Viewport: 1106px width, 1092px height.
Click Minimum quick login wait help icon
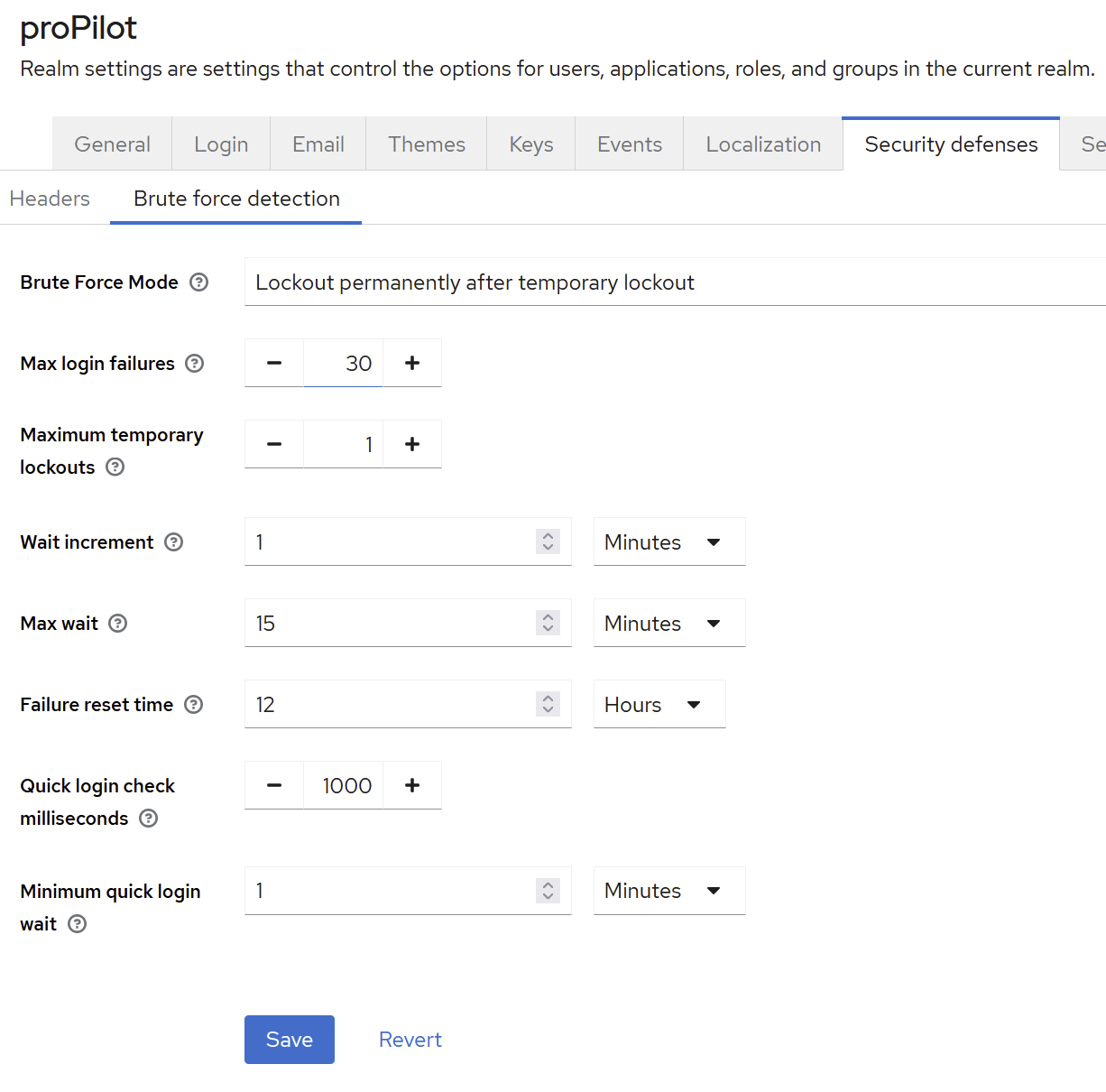coord(78,924)
